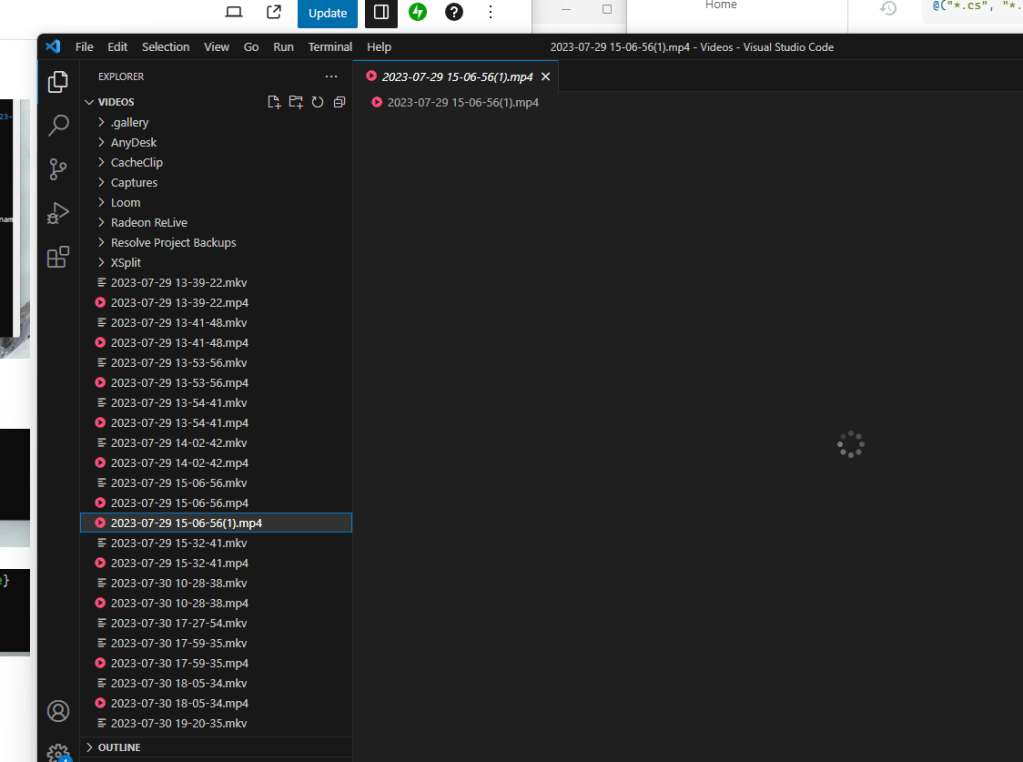This screenshot has width=1023, height=762.
Task: Click the New Folder icon in Explorer
Action: [x=296, y=102]
